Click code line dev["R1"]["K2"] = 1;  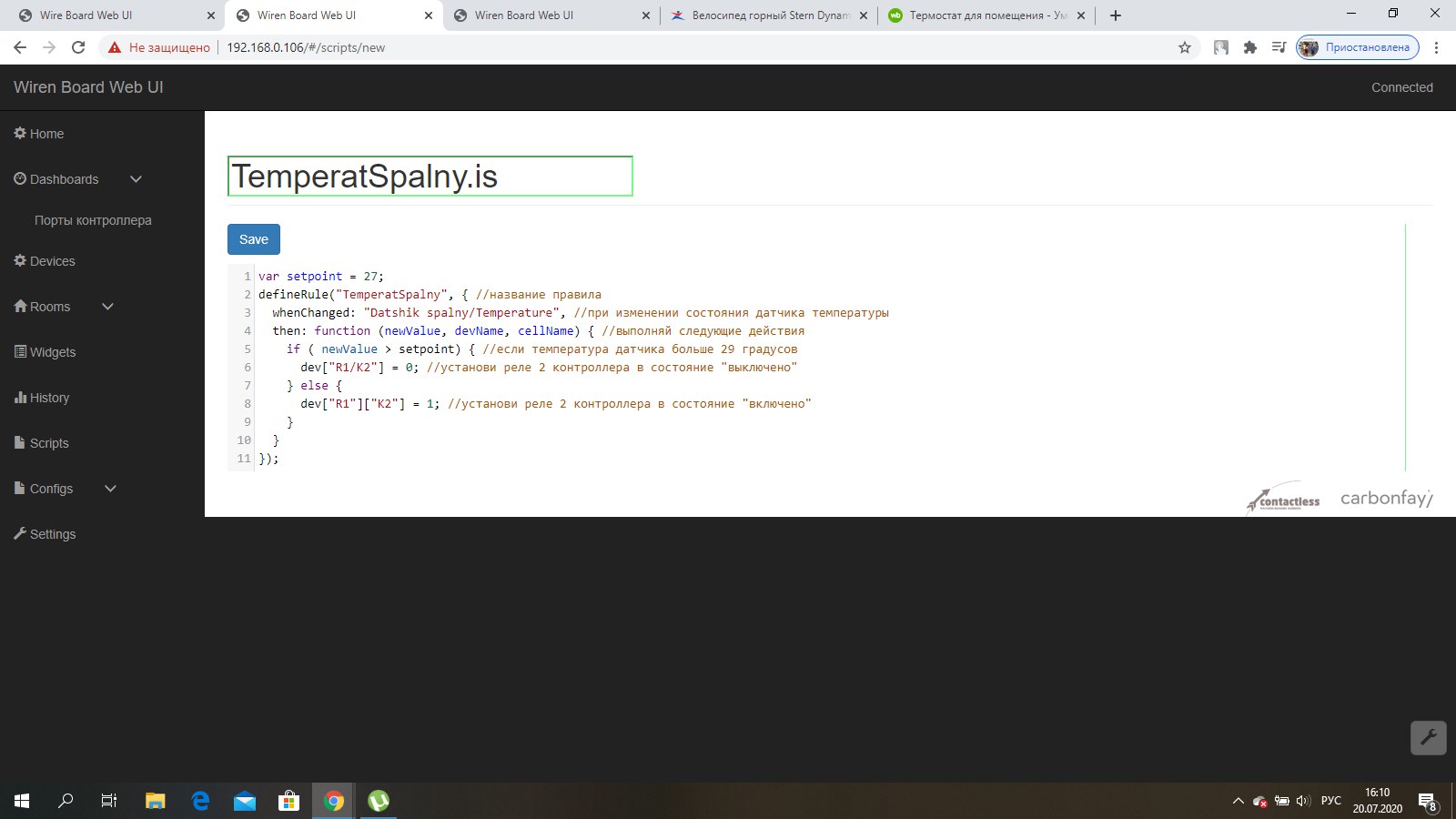tap(556, 404)
